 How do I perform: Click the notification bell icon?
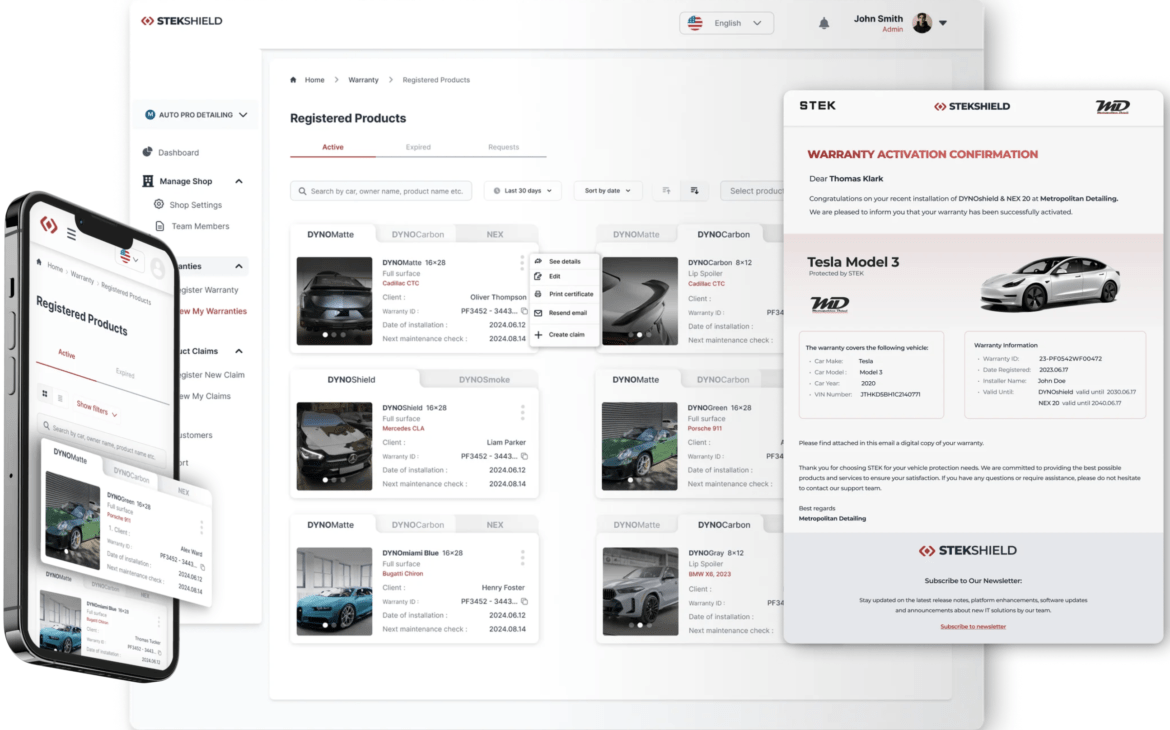coord(824,23)
